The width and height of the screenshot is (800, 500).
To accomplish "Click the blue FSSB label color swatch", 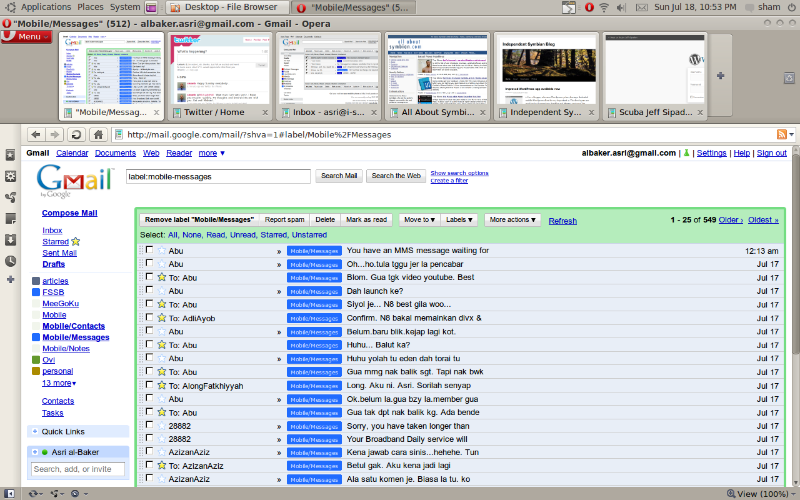I will 36,292.
